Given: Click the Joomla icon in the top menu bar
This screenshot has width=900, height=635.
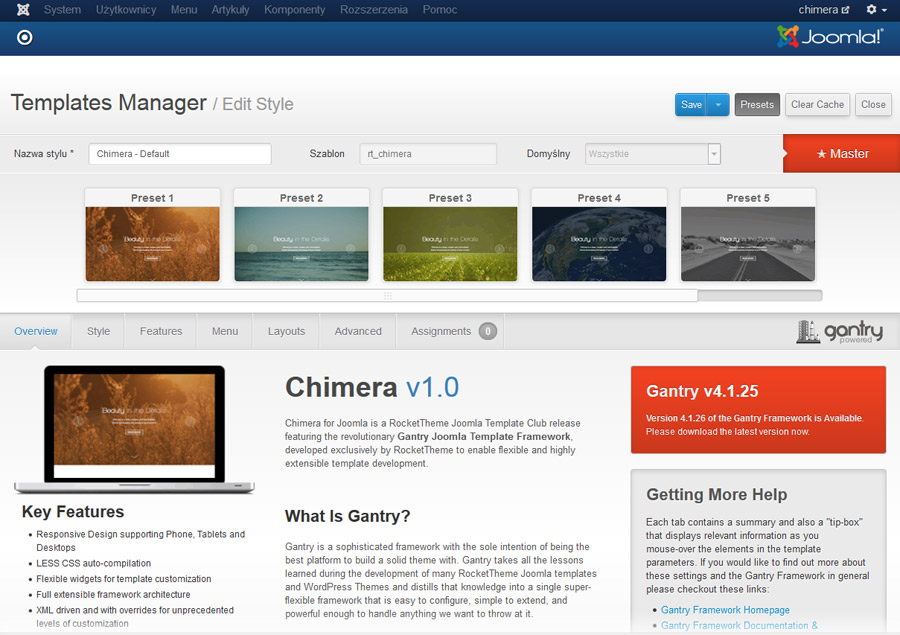Looking at the screenshot, I should (x=23, y=10).
